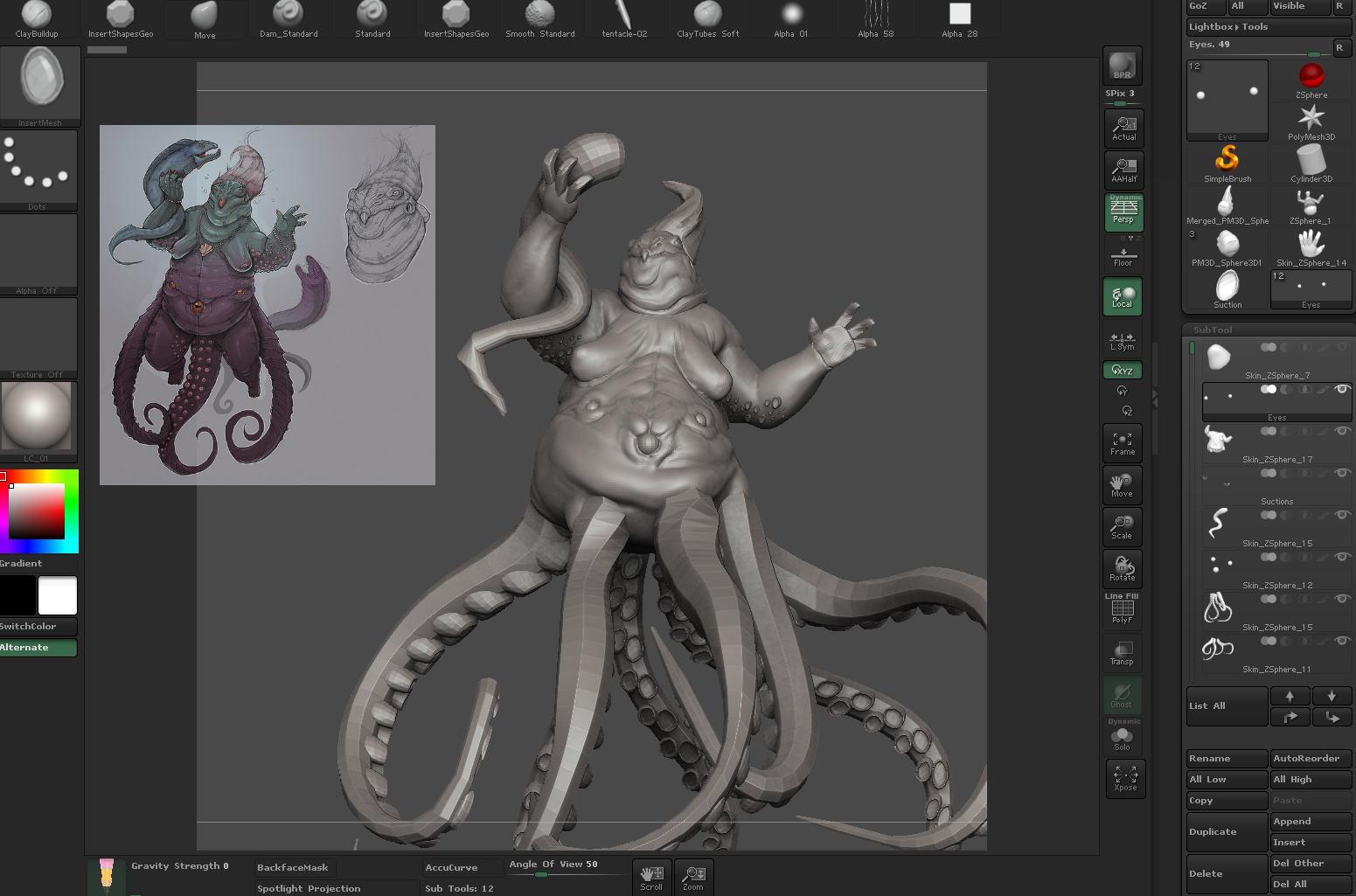Pick the Standard brush

pyautogui.click(x=372, y=19)
